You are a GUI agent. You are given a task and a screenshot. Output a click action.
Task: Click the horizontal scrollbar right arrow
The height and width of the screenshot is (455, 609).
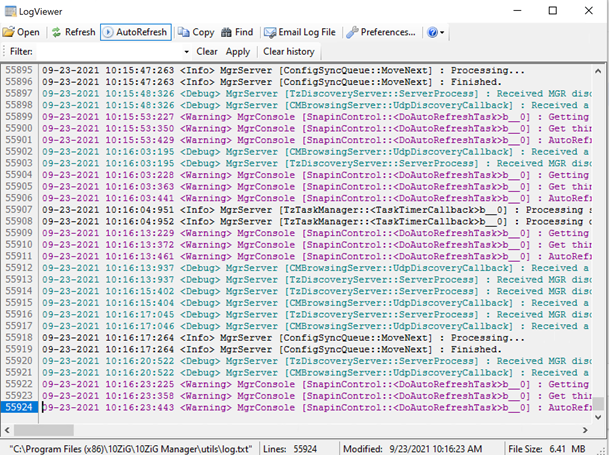pos(585,430)
